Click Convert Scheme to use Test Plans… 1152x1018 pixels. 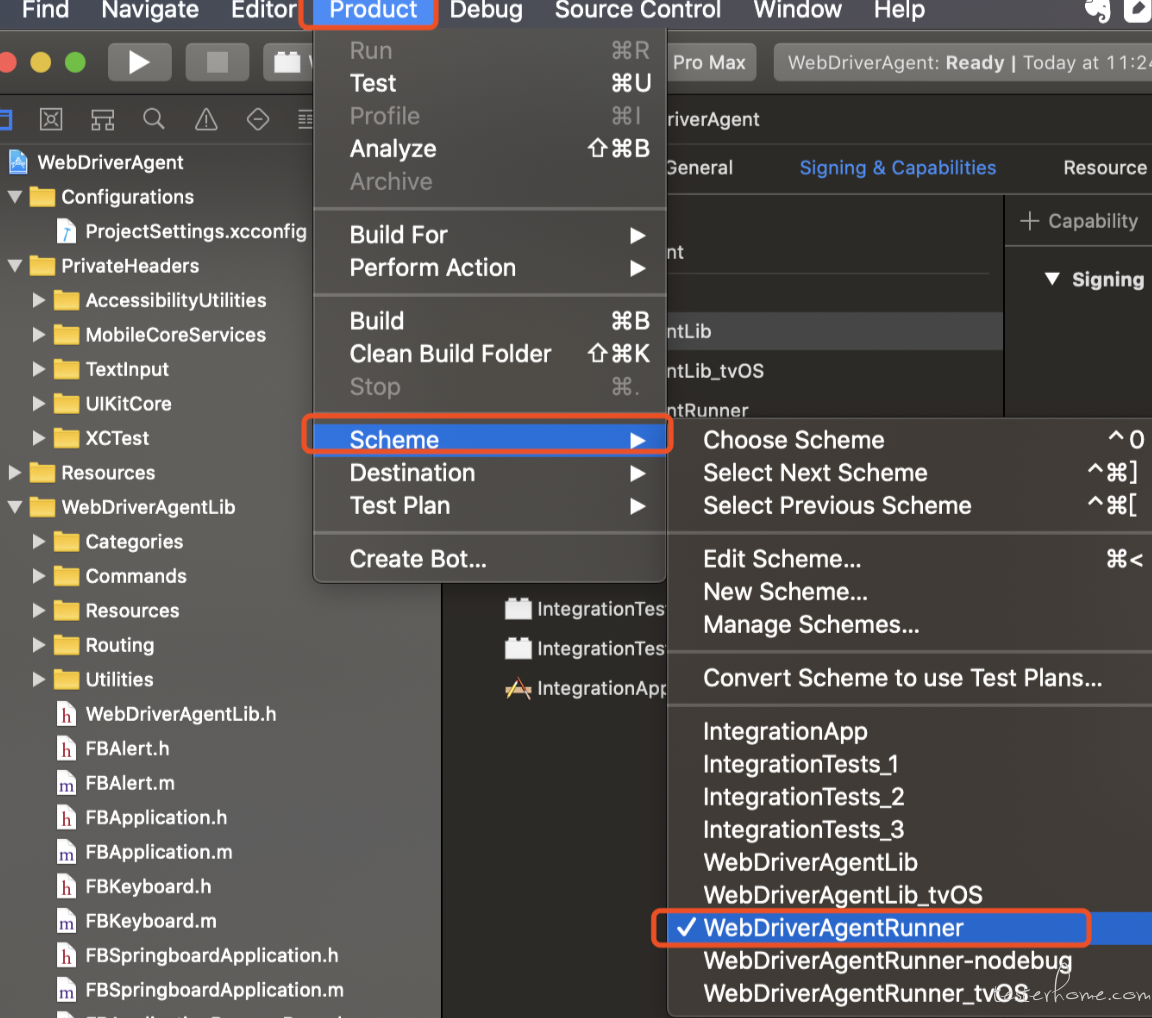(x=910, y=678)
